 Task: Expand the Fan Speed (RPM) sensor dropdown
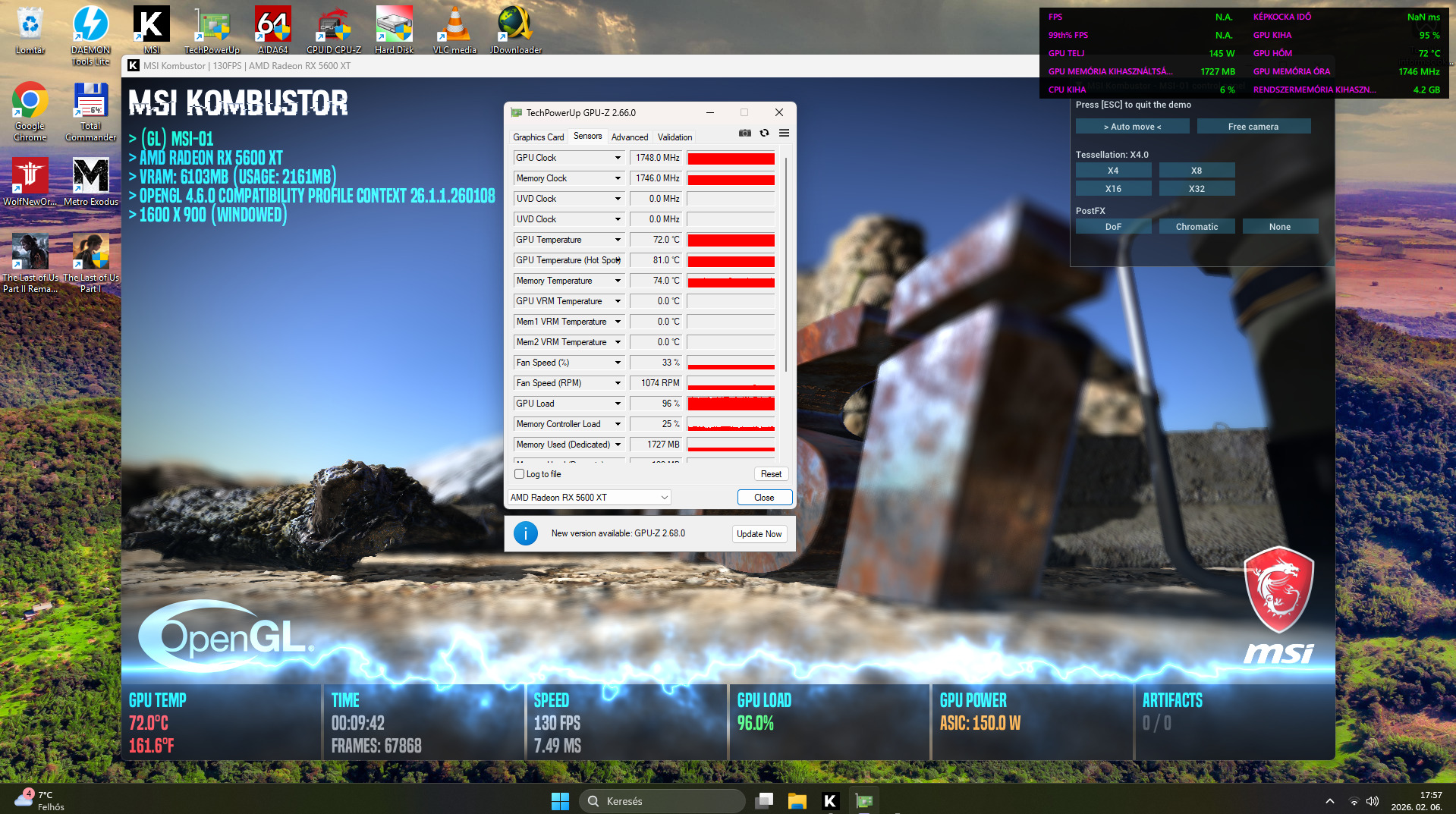(618, 383)
